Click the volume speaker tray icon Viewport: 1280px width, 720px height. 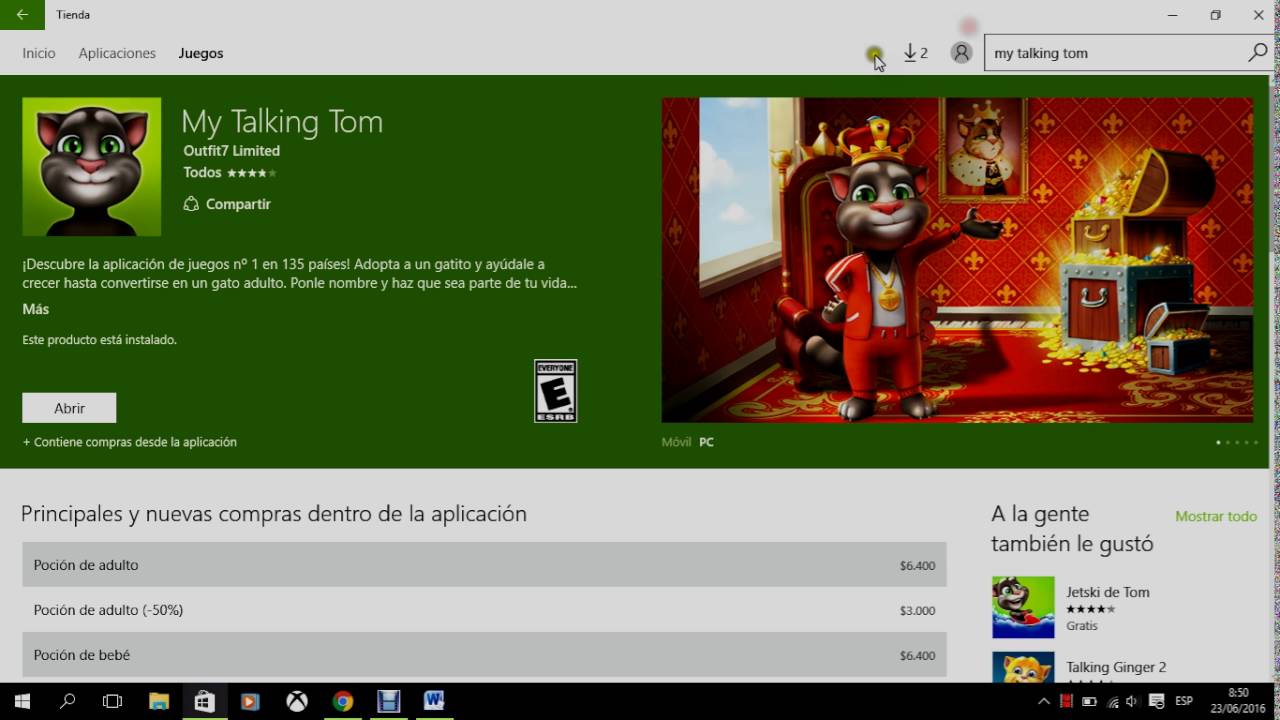[x=1134, y=701]
